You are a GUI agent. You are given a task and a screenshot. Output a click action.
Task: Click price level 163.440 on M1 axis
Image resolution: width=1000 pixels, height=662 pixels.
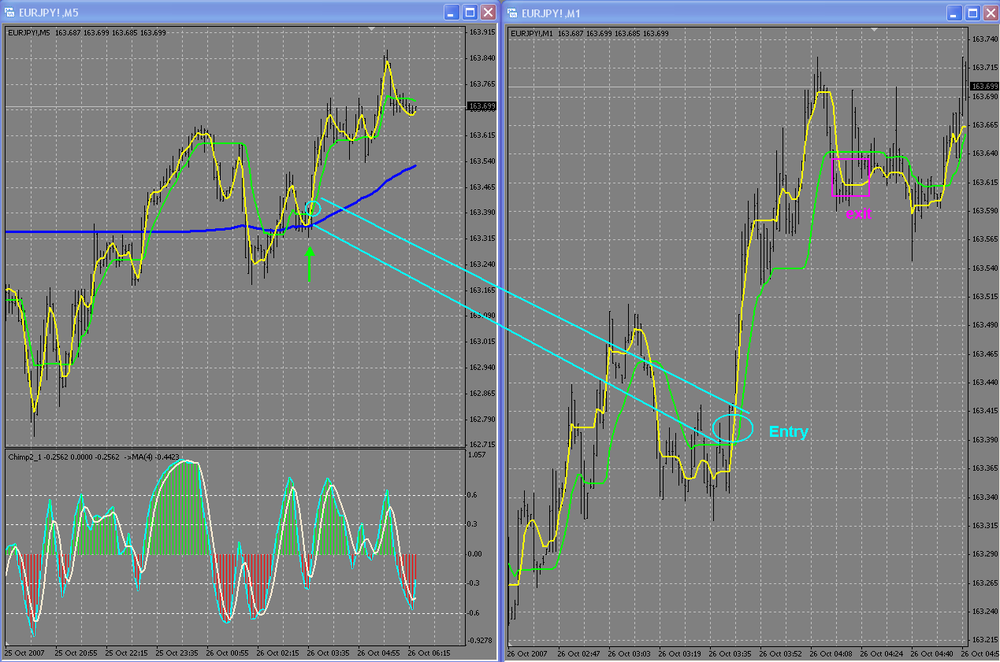point(985,383)
